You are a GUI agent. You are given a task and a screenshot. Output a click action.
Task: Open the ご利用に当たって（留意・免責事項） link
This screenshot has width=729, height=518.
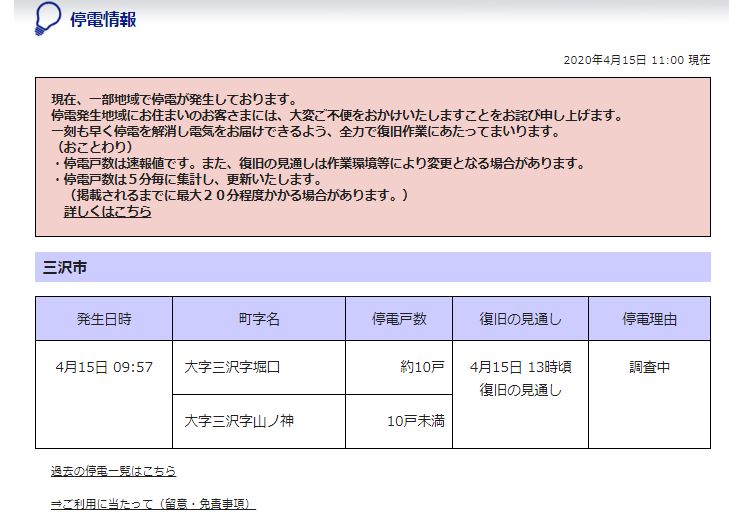[153, 504]
